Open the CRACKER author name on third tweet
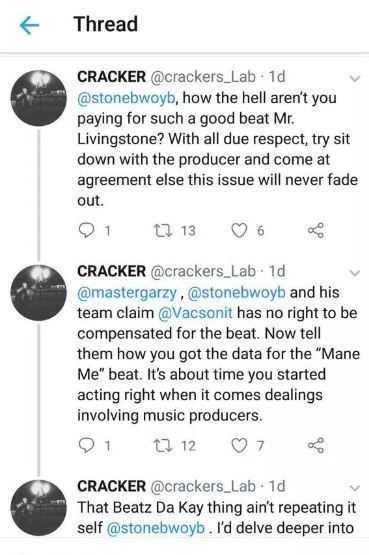This screenshot has height=555, width=369. pyautogui.click(x=111, y=486)
